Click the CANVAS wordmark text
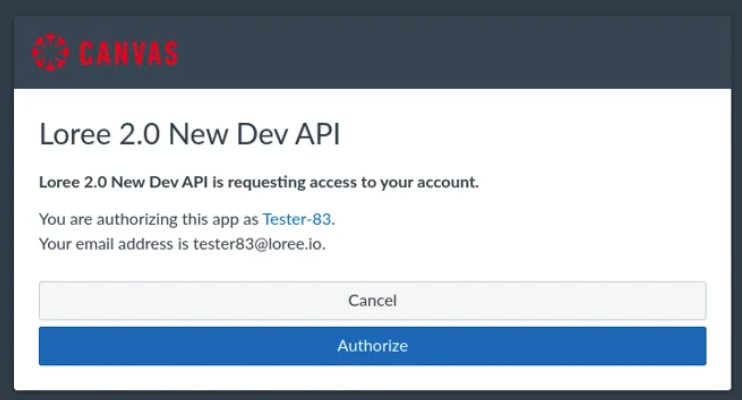Image resolution: width=742 pixels, height=400 pixels. click(x=128, y=53)
